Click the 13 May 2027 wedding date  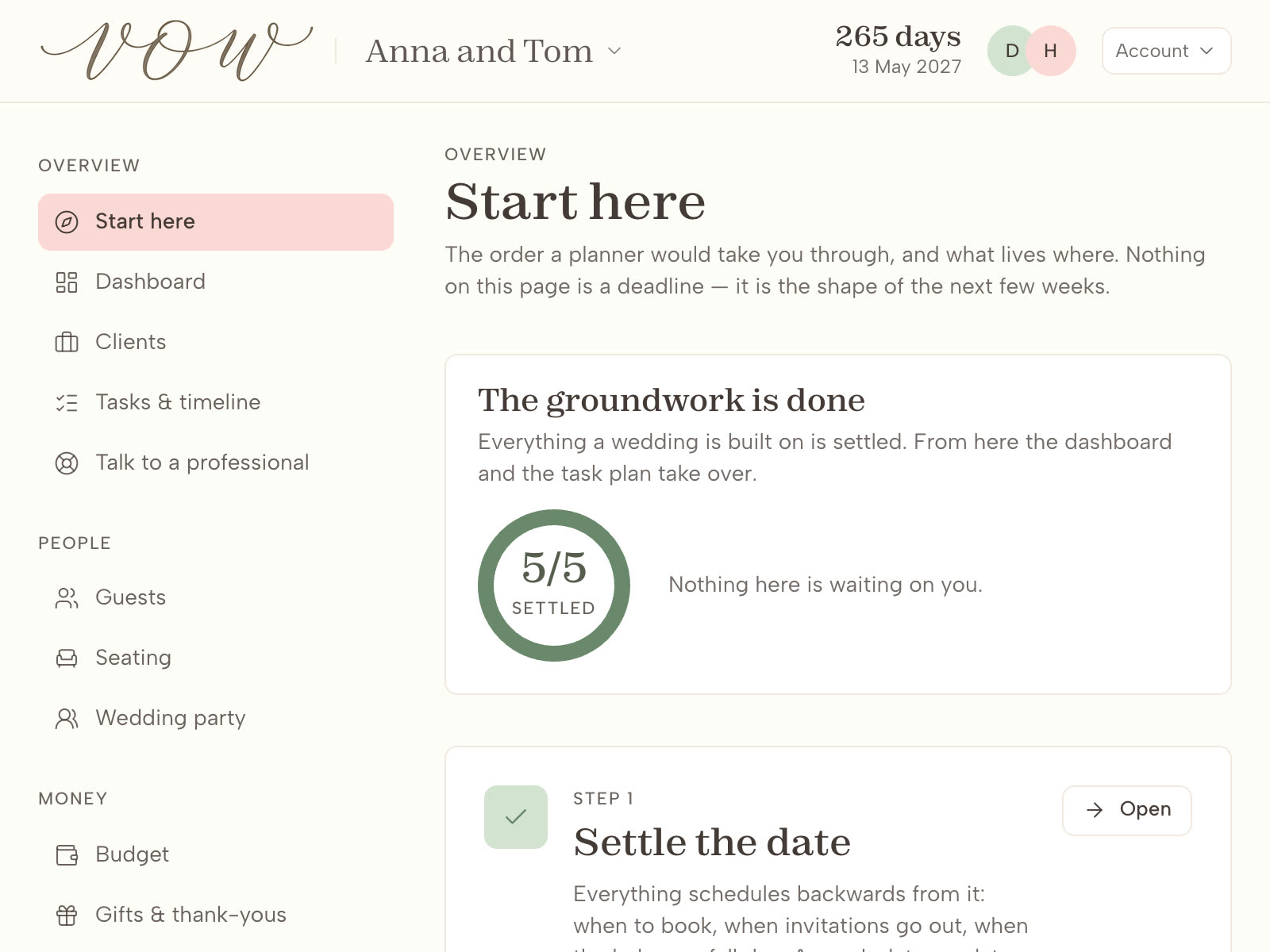point(906,67)
